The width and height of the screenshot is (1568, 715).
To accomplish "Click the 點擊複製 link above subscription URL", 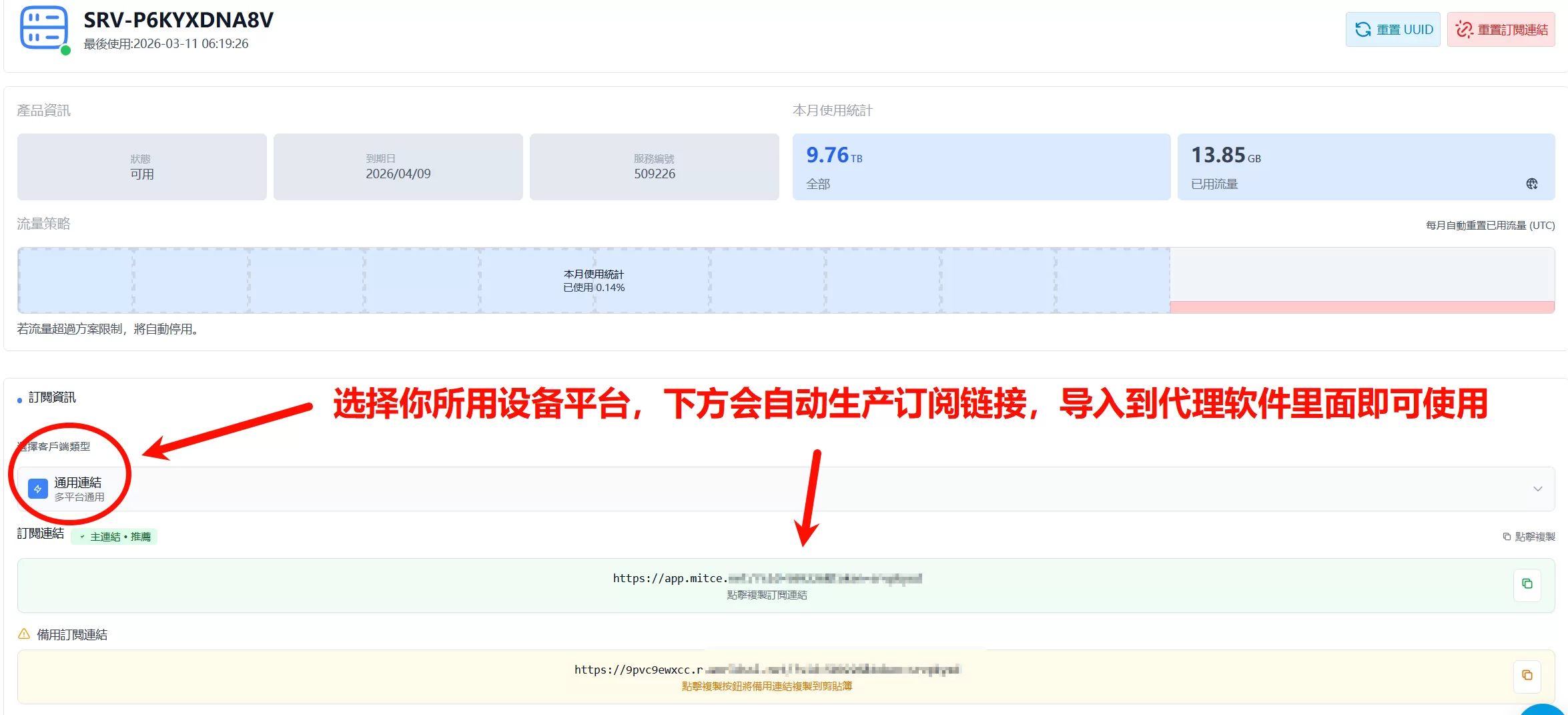I will tap(1529, 537).
